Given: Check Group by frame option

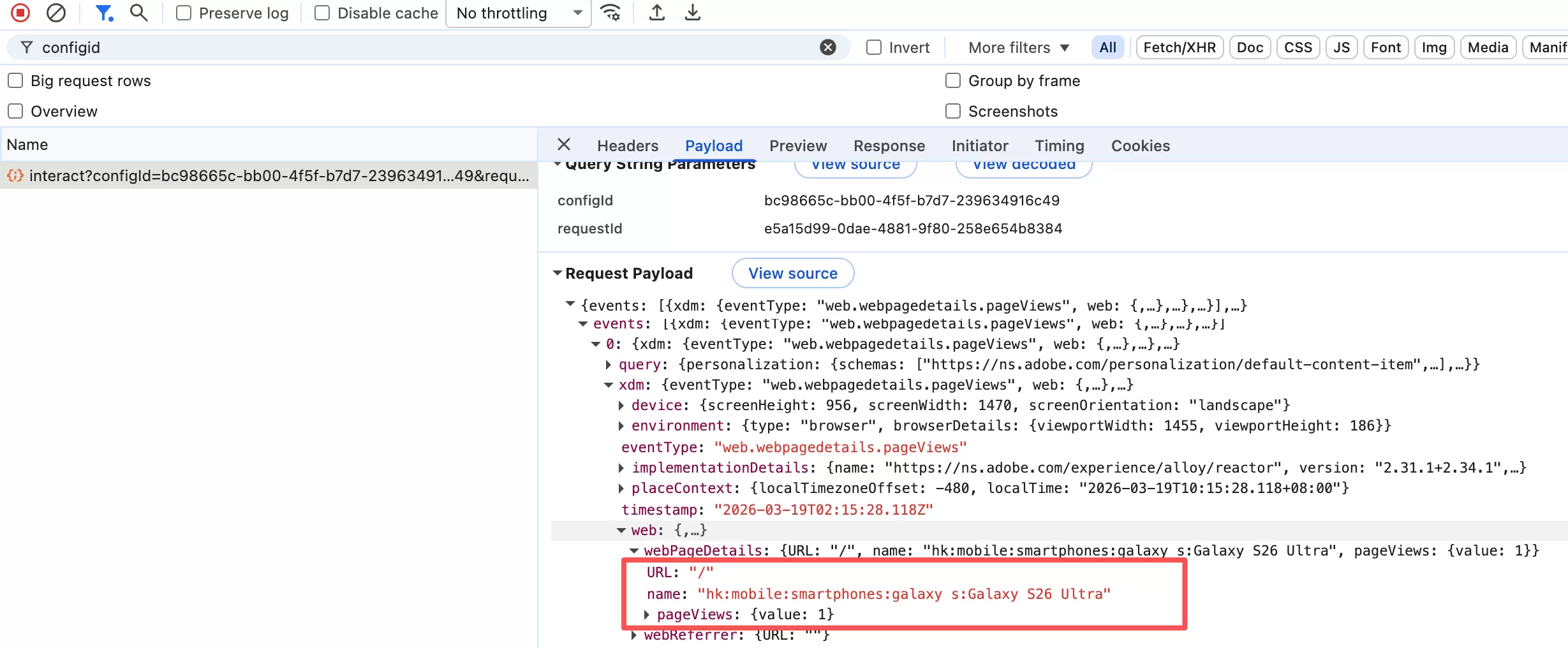Looking at the screenshot, I should pyautogui.click(x=953, y=80).
